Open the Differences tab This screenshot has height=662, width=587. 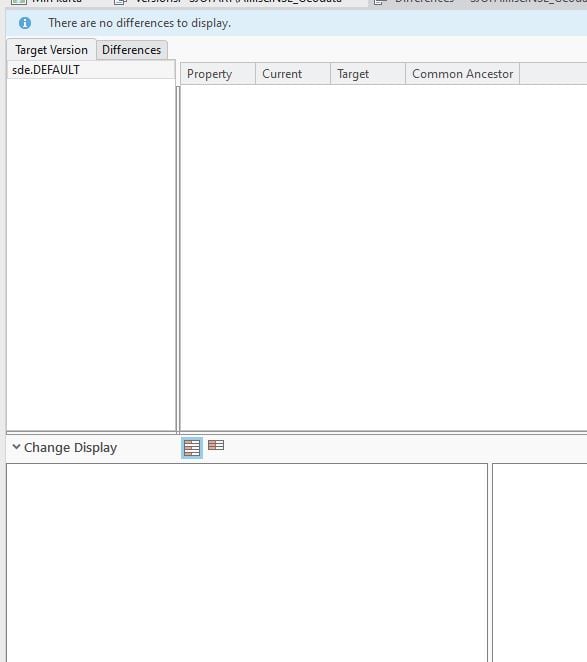(132, 50)
